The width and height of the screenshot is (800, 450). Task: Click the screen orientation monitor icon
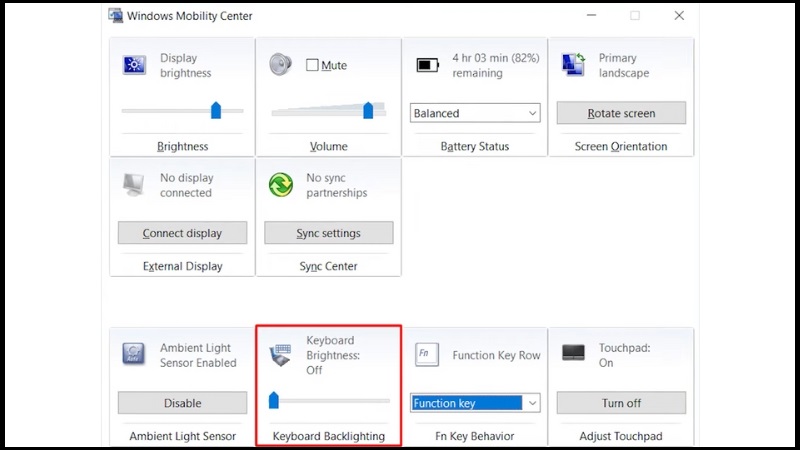[573, 64]
